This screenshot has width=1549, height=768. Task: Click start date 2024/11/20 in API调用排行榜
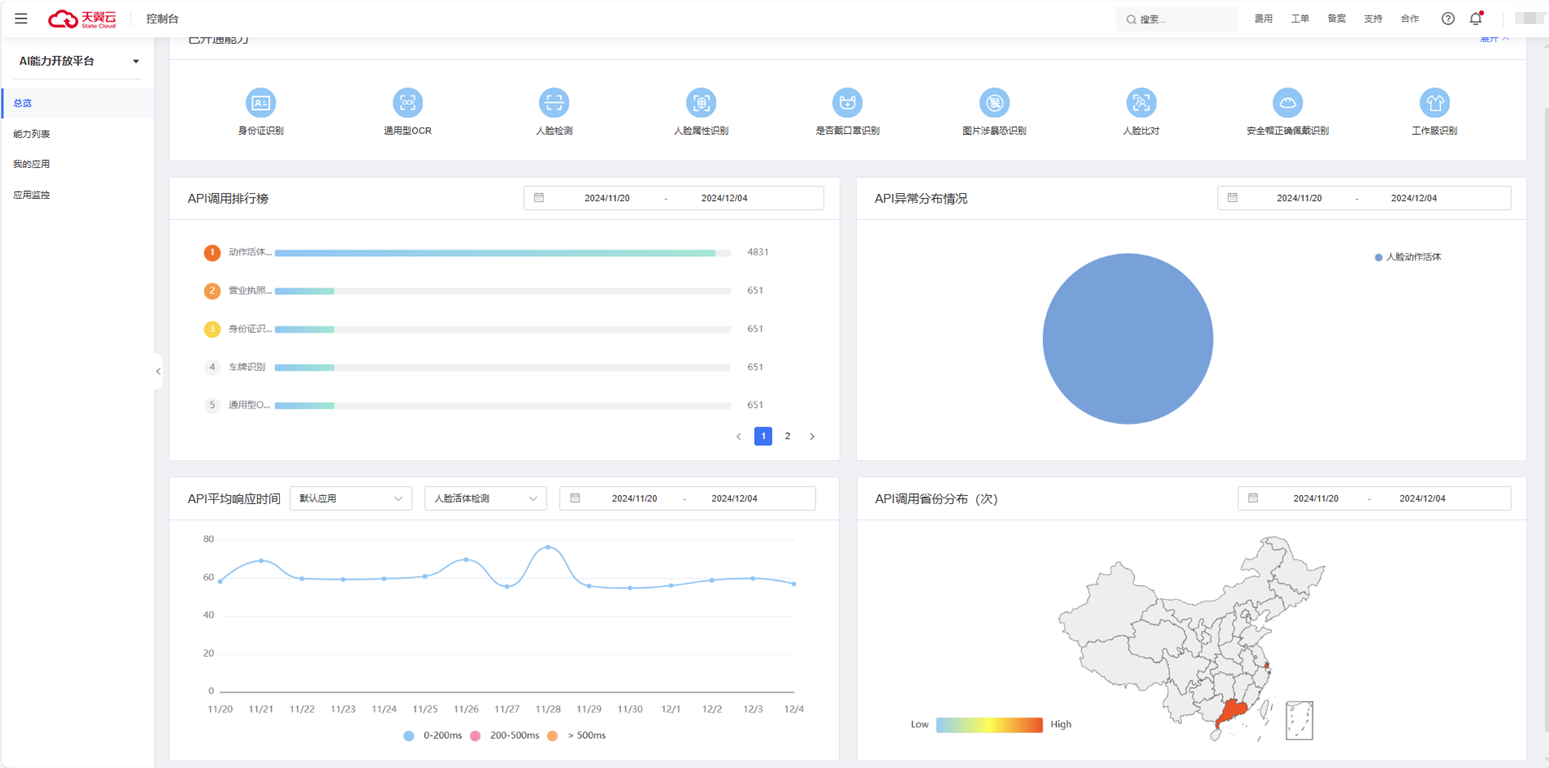[607, 198]
